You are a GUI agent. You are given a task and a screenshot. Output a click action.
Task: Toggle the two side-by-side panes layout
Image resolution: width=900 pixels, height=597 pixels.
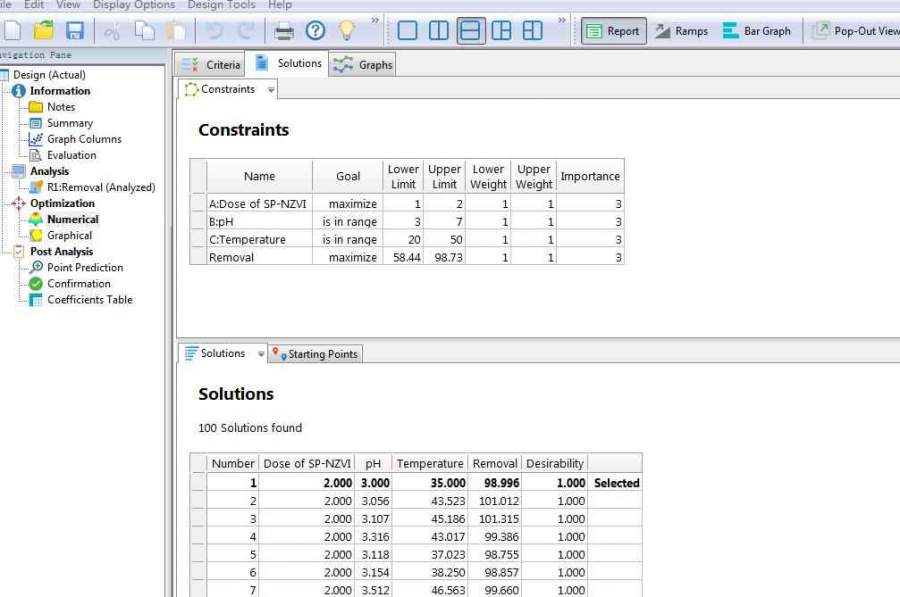click(x=439, y=31)
